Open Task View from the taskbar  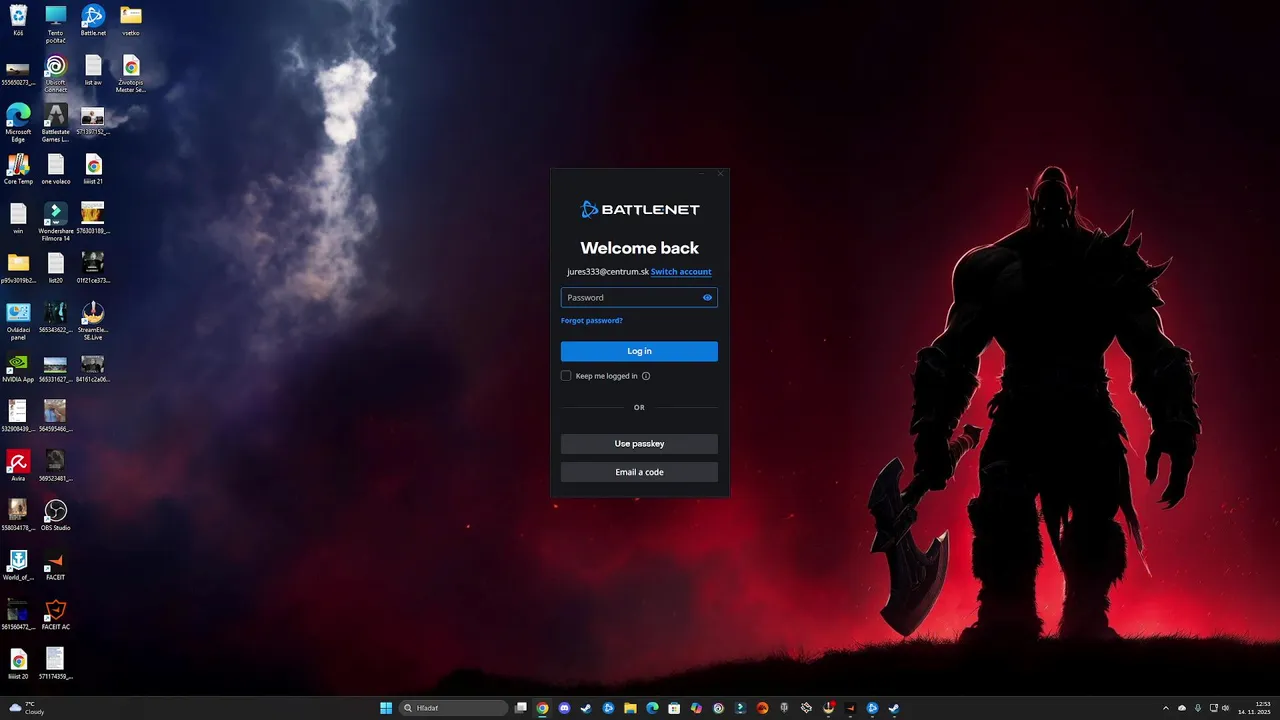521,708
